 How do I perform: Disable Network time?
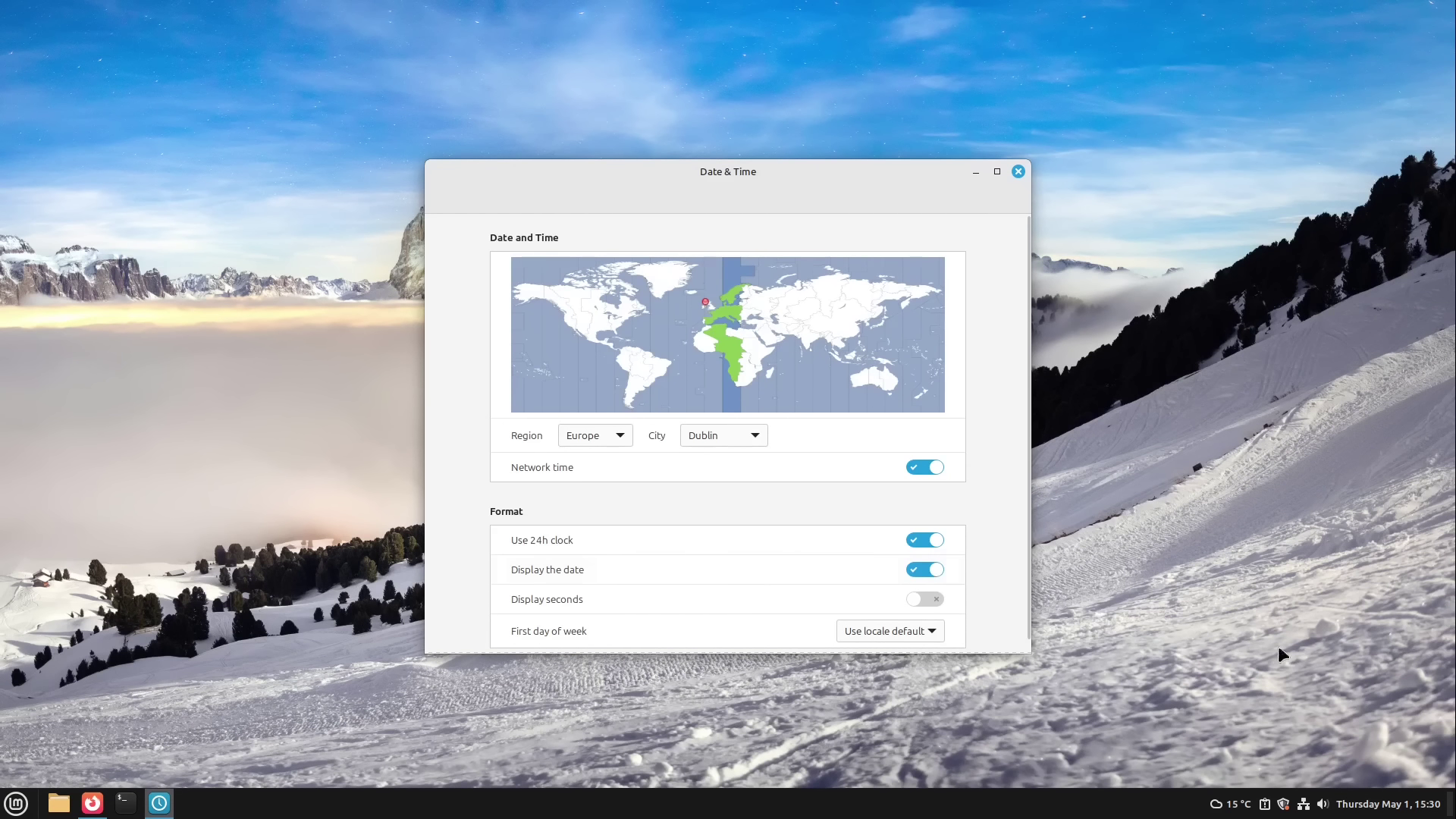click(924, 467)
